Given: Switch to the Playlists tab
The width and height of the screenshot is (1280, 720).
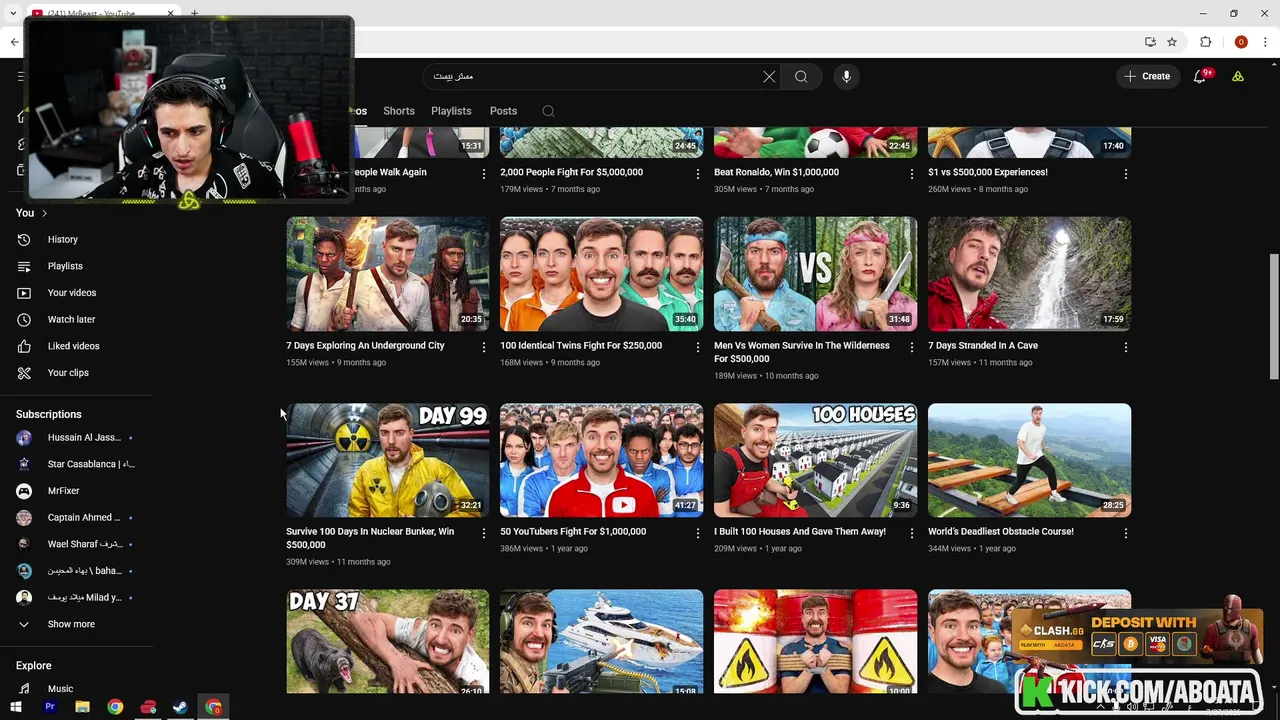Looking at the screenshot, I should [451, 111].
